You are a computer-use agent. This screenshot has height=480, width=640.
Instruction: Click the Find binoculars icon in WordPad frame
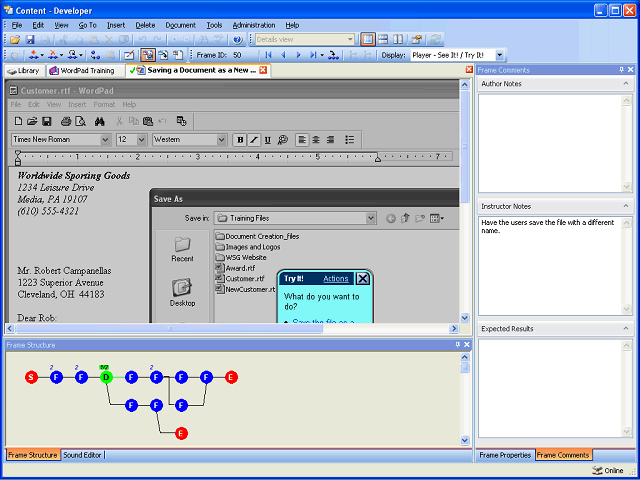tap(99, 121)
